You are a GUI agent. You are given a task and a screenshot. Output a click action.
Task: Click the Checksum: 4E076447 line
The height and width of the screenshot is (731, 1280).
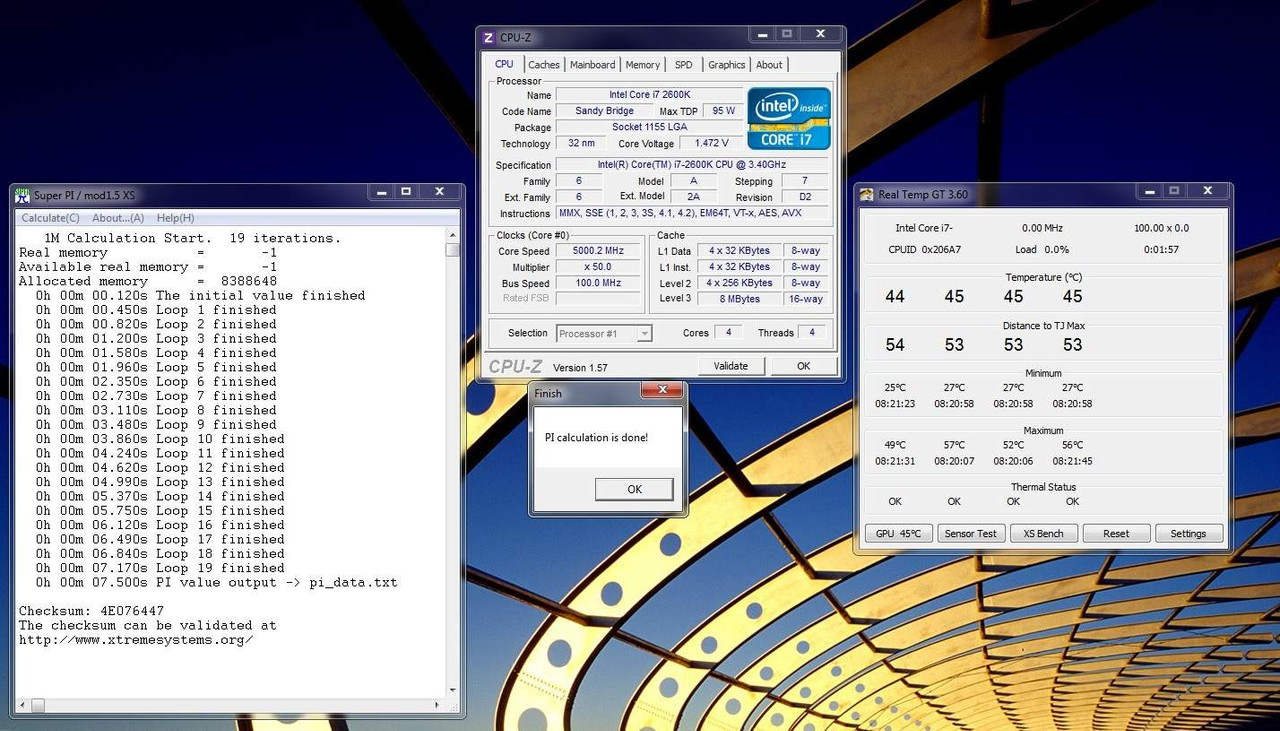91,611
